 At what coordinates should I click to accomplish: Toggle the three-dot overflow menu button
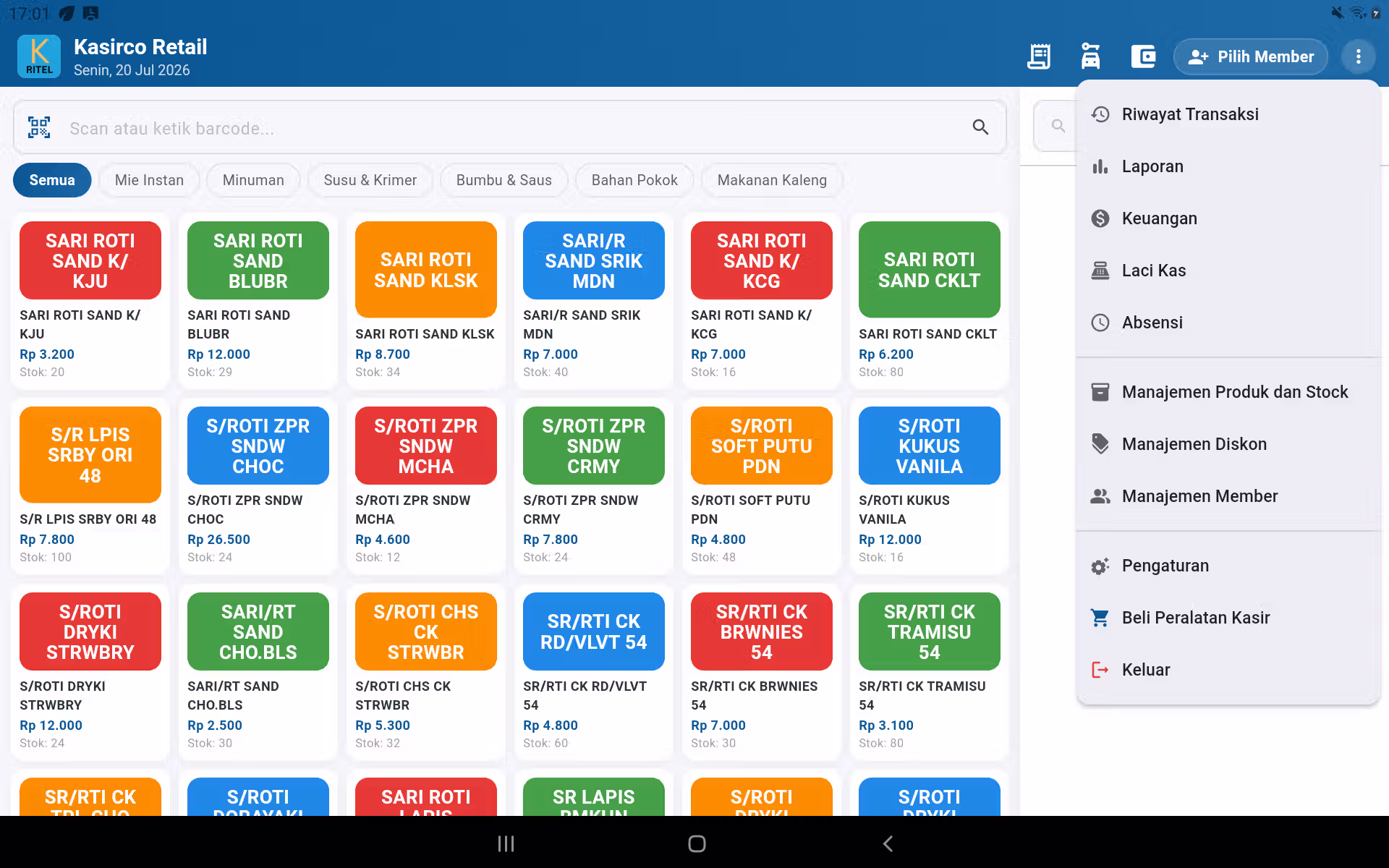(x=1358, y=56)
